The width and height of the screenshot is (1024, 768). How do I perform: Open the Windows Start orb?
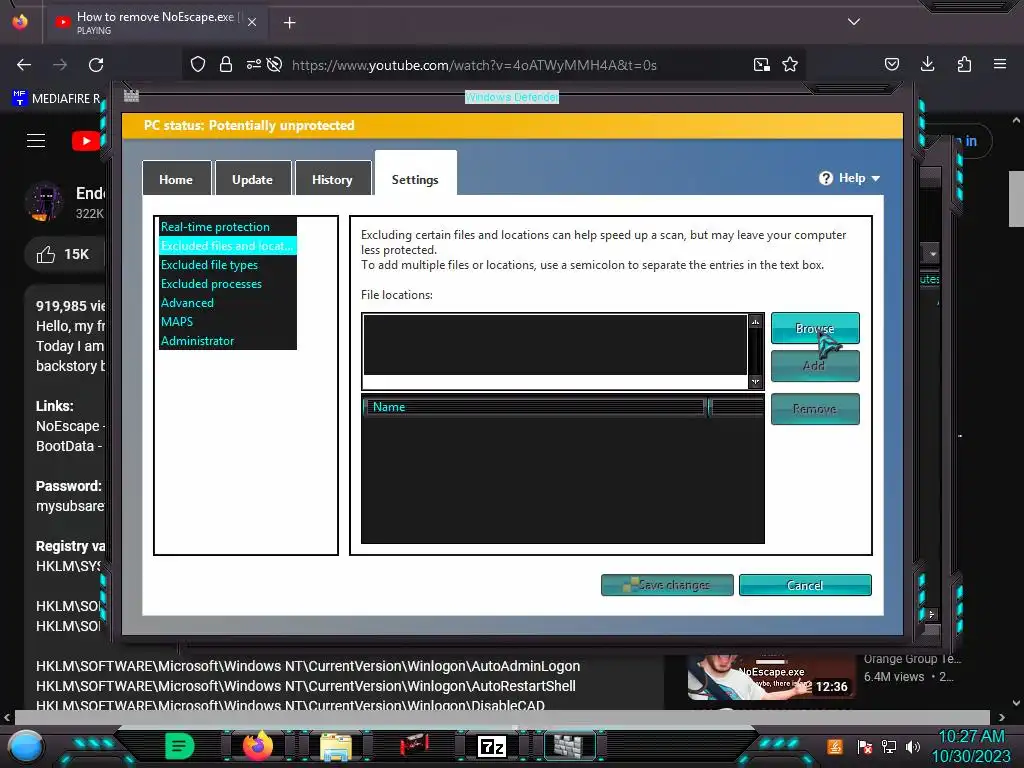[x=26, y=746]
